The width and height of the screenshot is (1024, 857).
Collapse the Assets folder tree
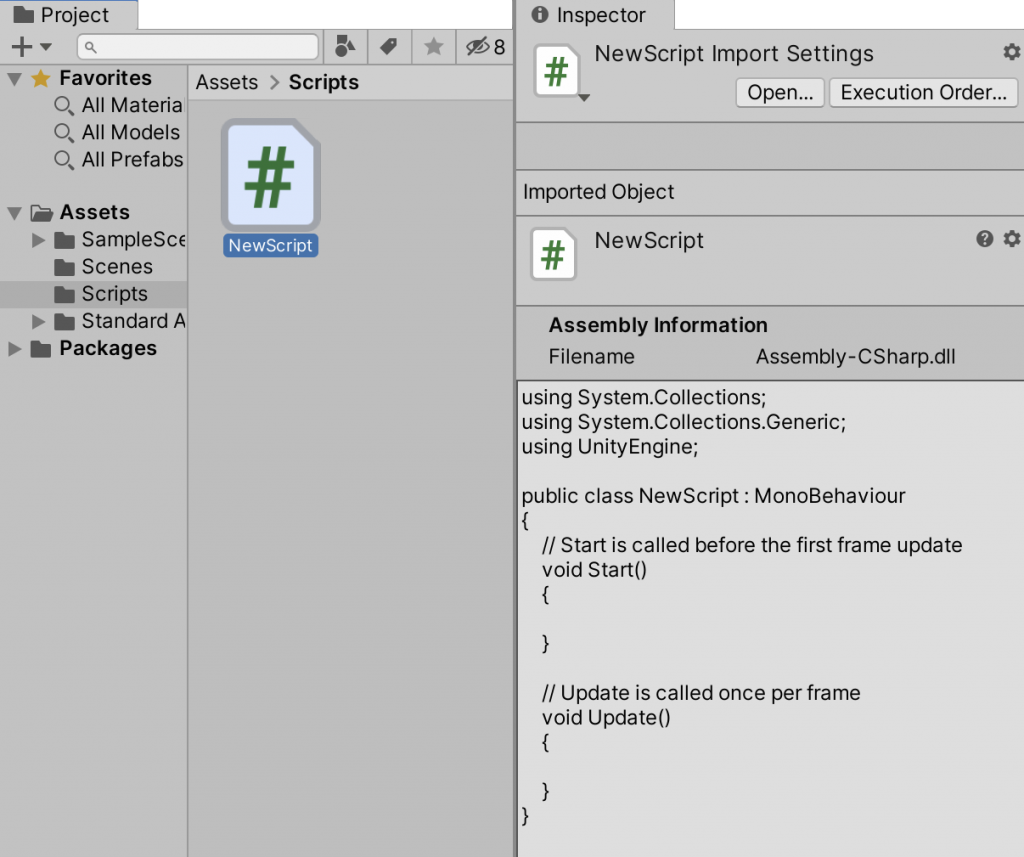15,213
